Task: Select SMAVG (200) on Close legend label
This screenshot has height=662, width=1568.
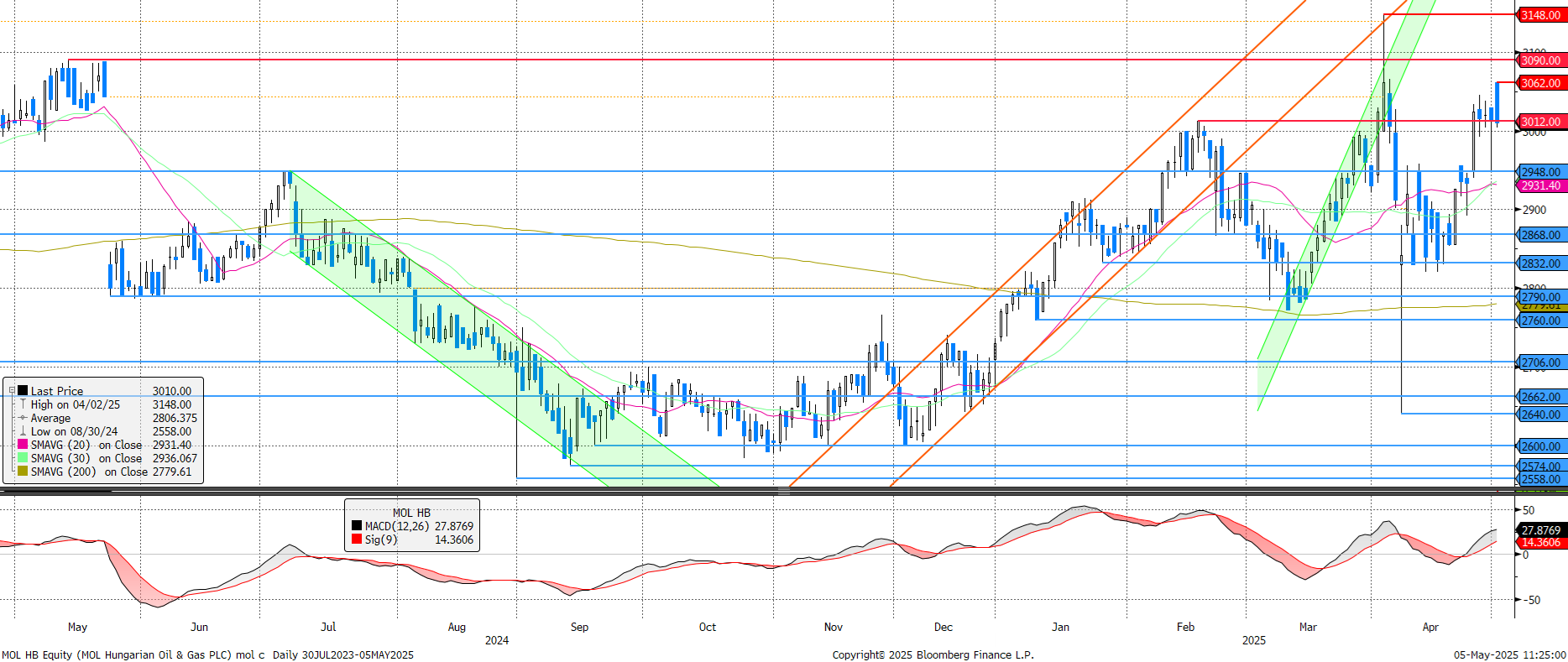Action: coord(89,472)
